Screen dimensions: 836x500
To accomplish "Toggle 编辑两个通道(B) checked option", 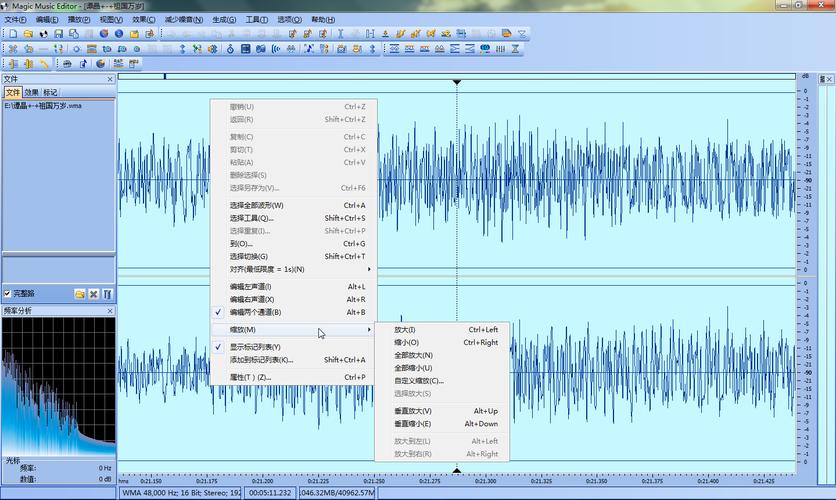I will coord(294,312).
